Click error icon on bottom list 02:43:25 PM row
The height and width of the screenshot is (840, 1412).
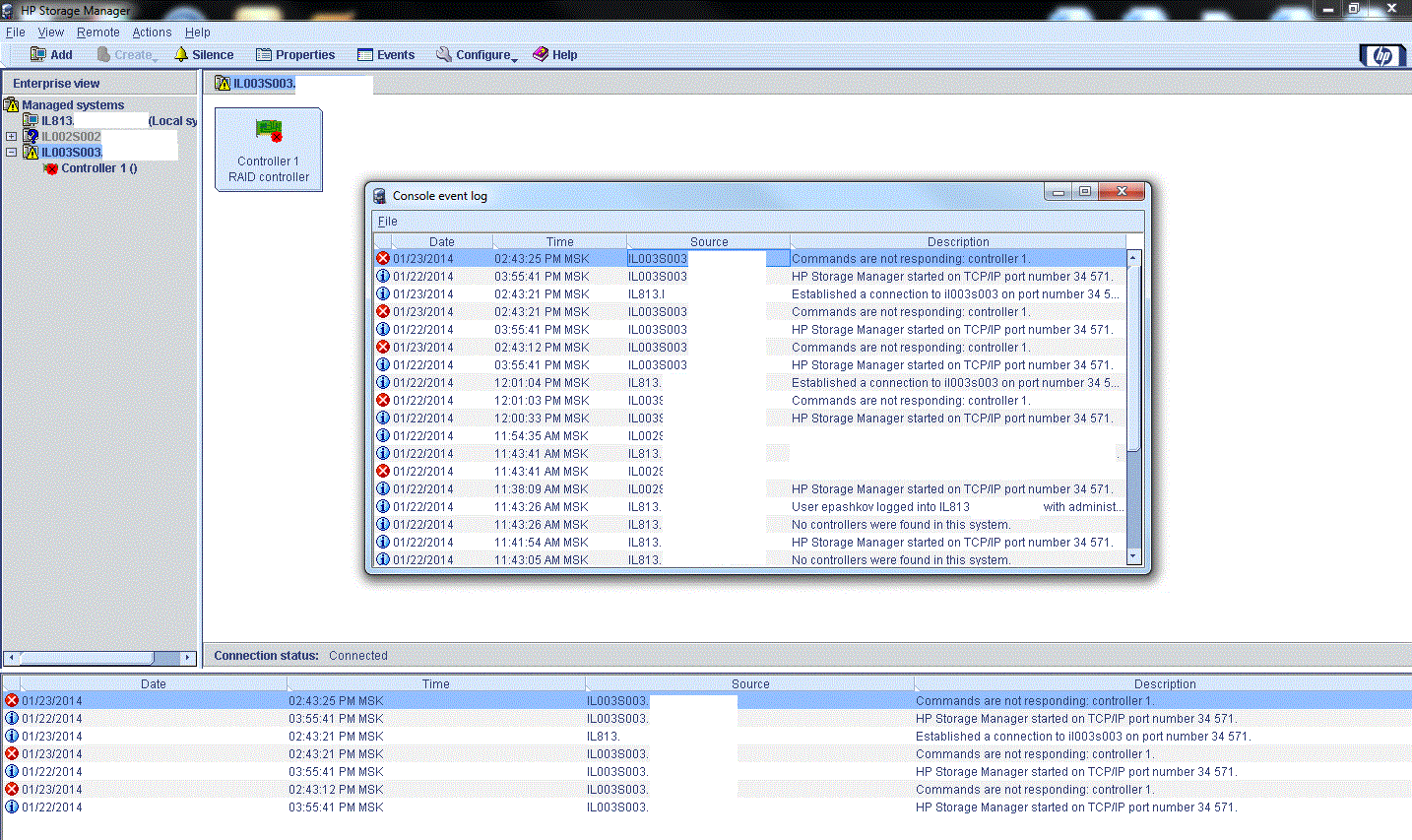click(12, 700)
